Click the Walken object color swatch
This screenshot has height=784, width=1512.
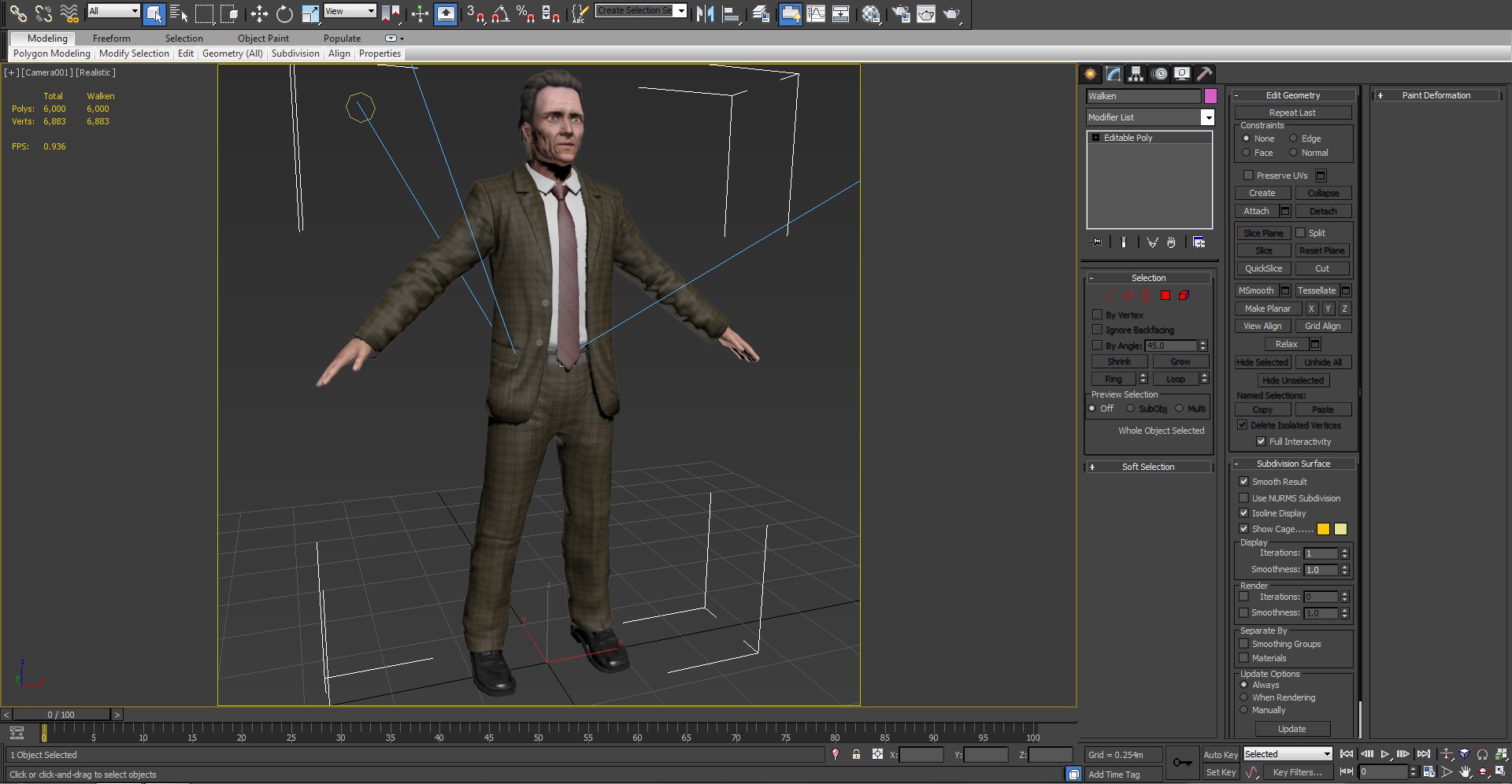pos(1210,96)
